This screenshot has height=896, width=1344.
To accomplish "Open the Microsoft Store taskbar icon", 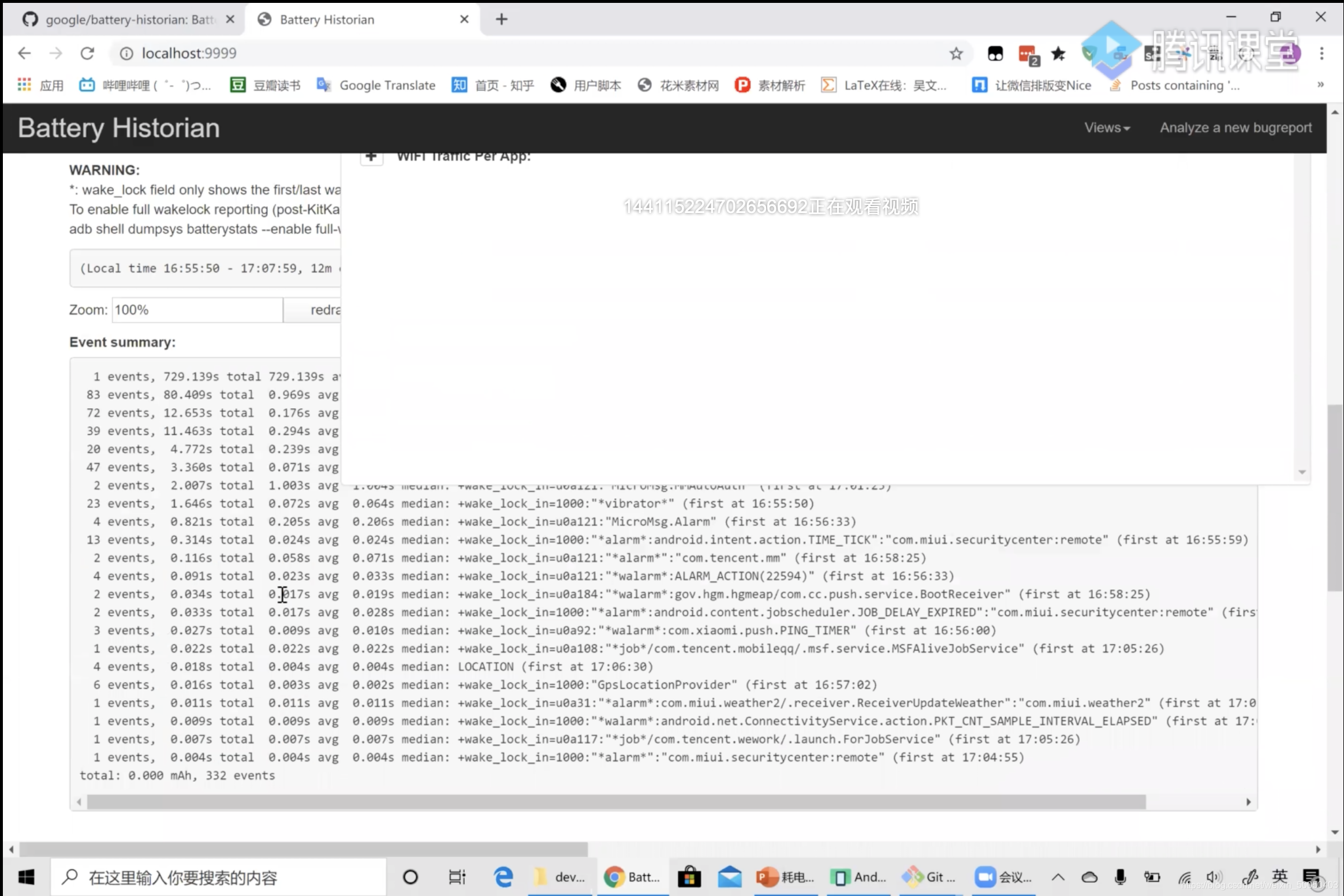I will (x=689, y=877).
